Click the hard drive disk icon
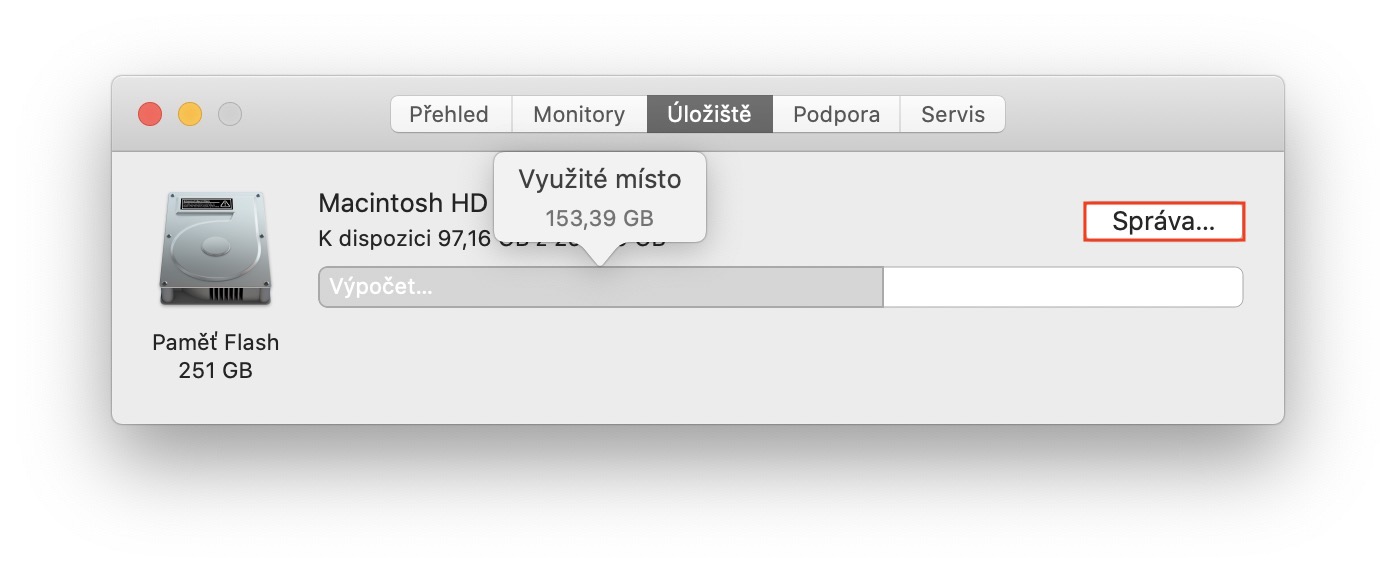This screenshot has height=572, width=1396. (x=214, y=248)
